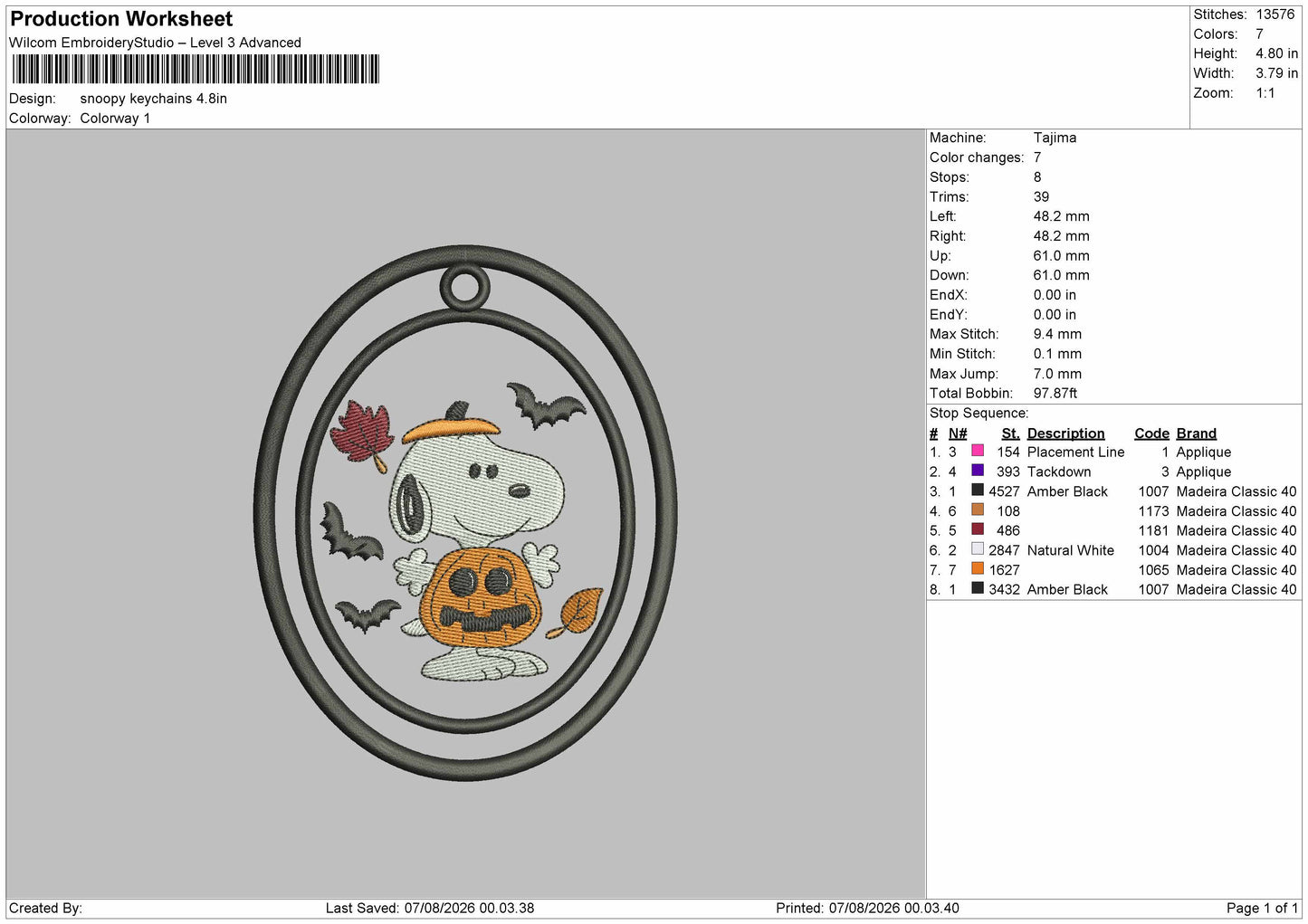The height and width of the screenshot is (924, 1308).
Task: Click the 'Colorway 1' value
Action: (x=115, y=119)
